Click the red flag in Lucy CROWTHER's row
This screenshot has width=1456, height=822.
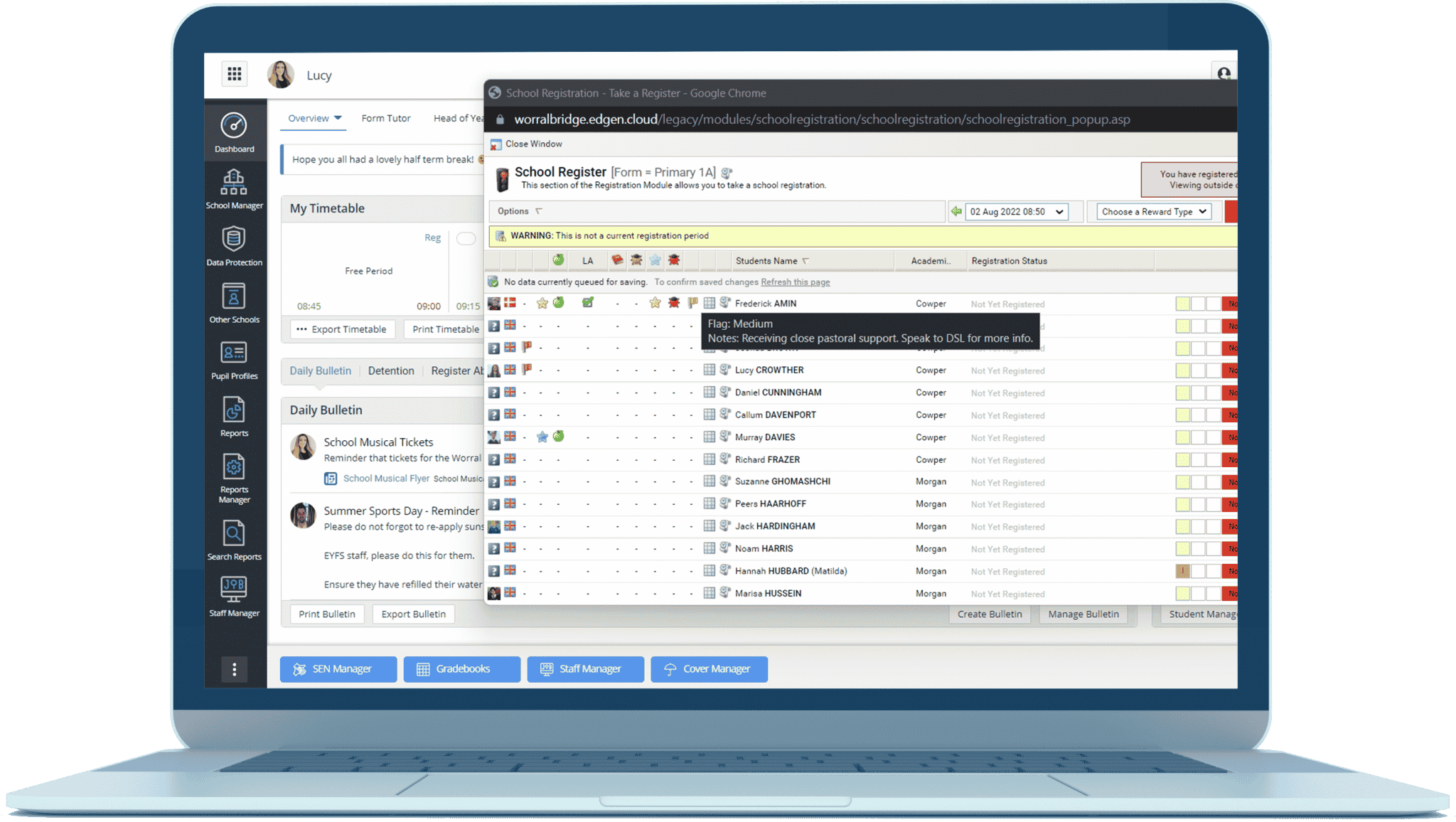point(527,370)
